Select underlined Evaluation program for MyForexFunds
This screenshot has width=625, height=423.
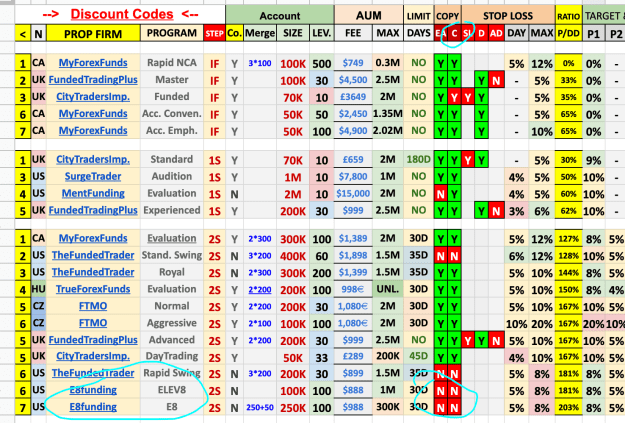point(172,238)
